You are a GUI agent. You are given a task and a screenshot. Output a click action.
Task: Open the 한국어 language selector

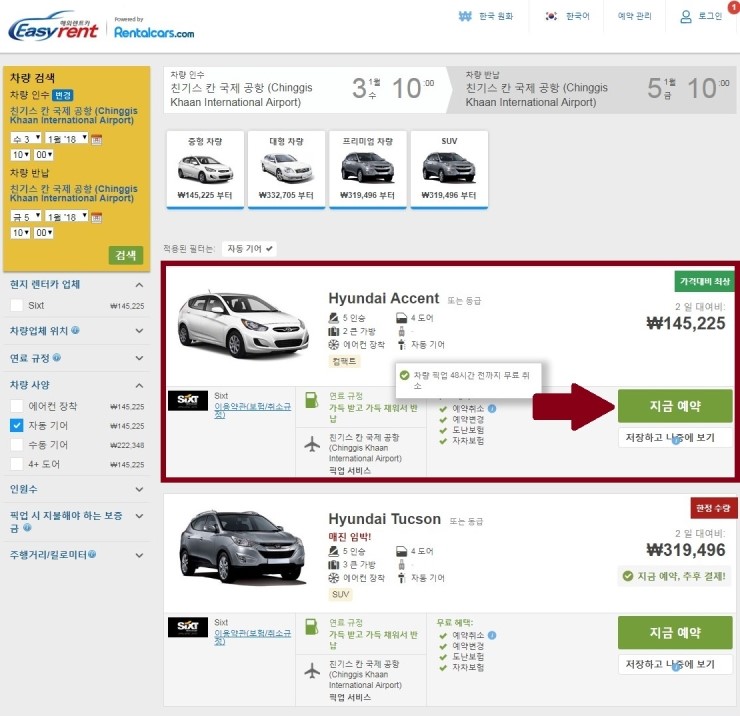click(568, 16)
